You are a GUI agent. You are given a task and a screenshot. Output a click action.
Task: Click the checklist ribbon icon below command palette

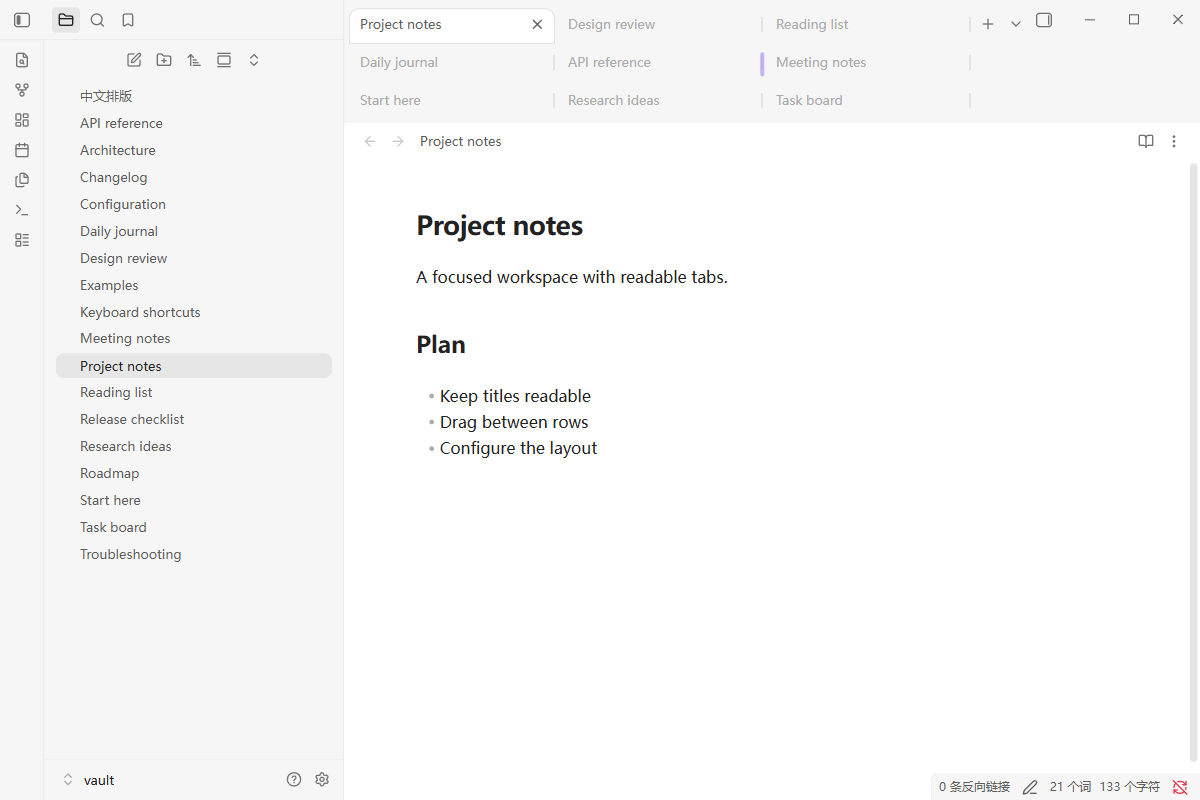(22, 240)
